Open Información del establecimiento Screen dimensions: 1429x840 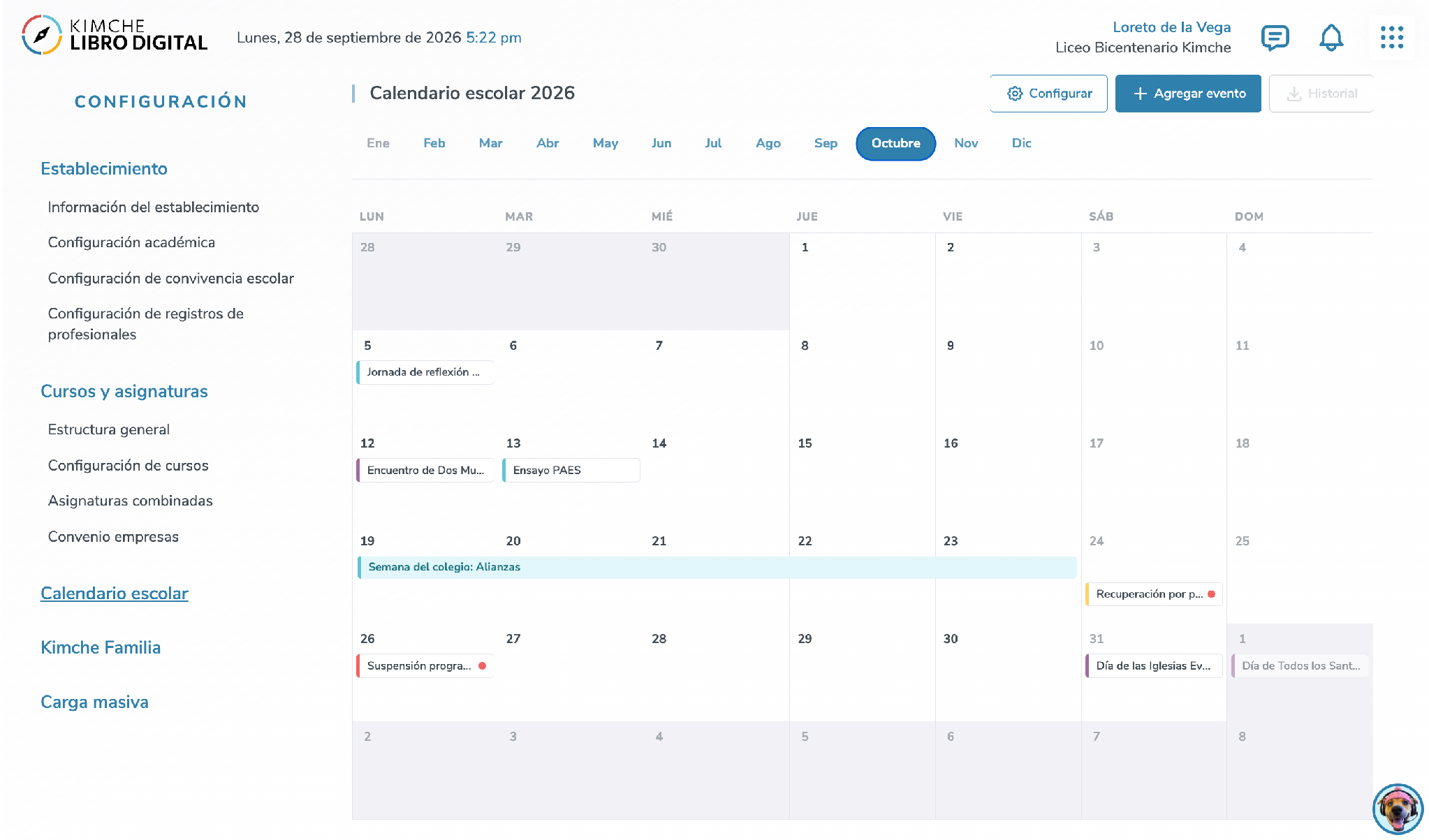click(x=153, y=207)
